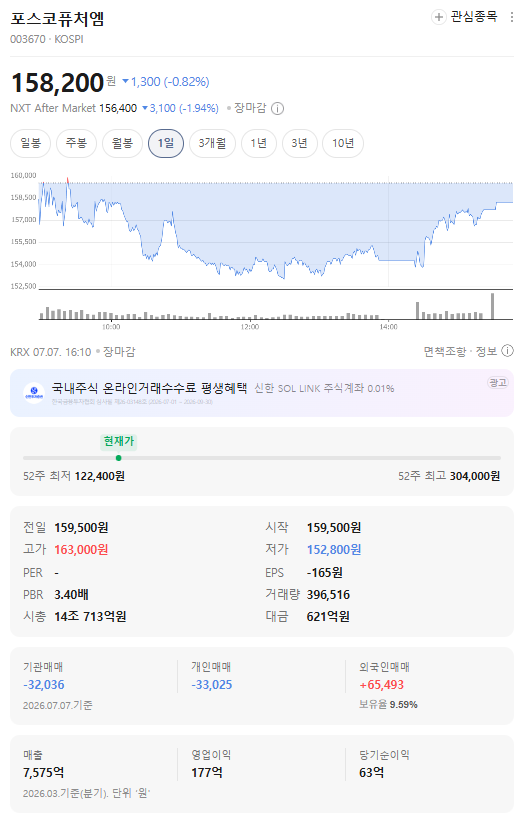Click the KRX 07.07. 16:10 timestamp
The image size is (520, 813).
click(x=51, y=352)
